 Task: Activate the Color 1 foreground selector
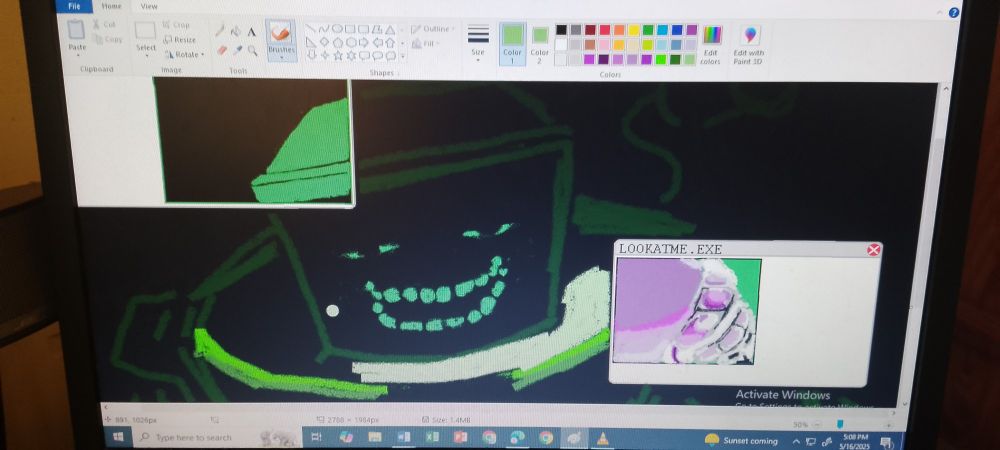pos(512,43)
